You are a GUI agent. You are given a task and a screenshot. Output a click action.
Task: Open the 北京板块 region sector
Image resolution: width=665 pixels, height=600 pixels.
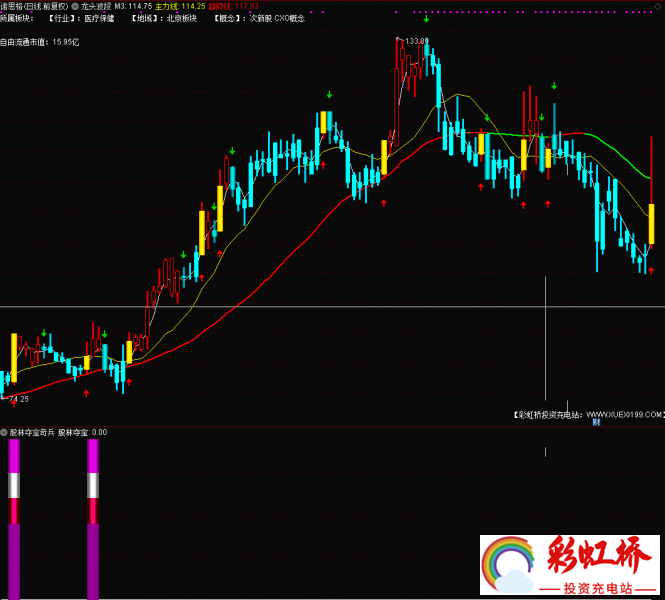click(180, 18)
